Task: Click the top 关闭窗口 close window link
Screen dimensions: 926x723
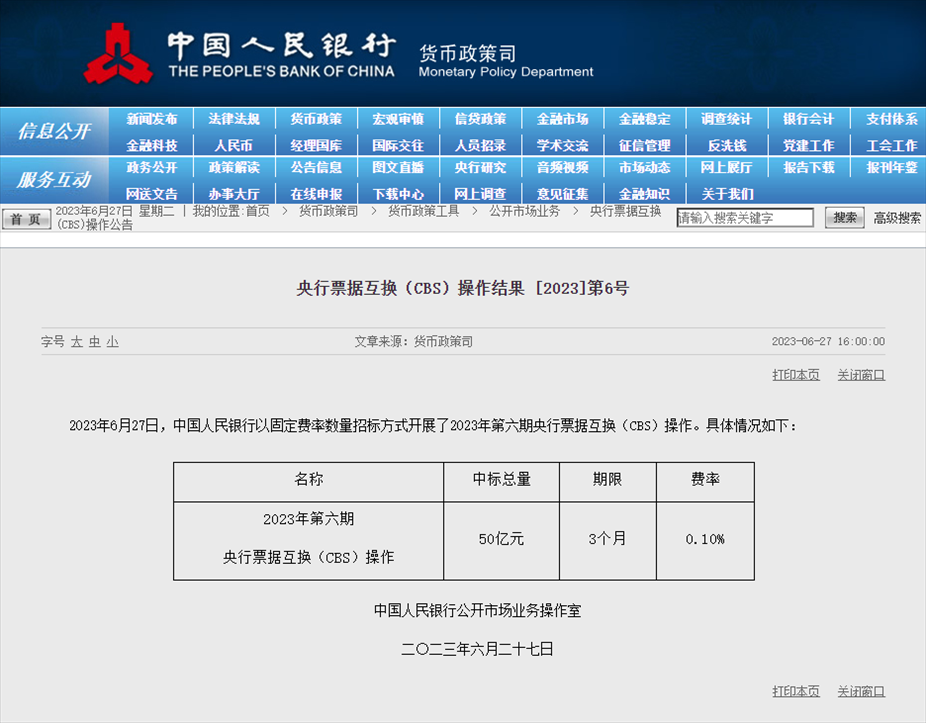Action: tap(861, 375)
